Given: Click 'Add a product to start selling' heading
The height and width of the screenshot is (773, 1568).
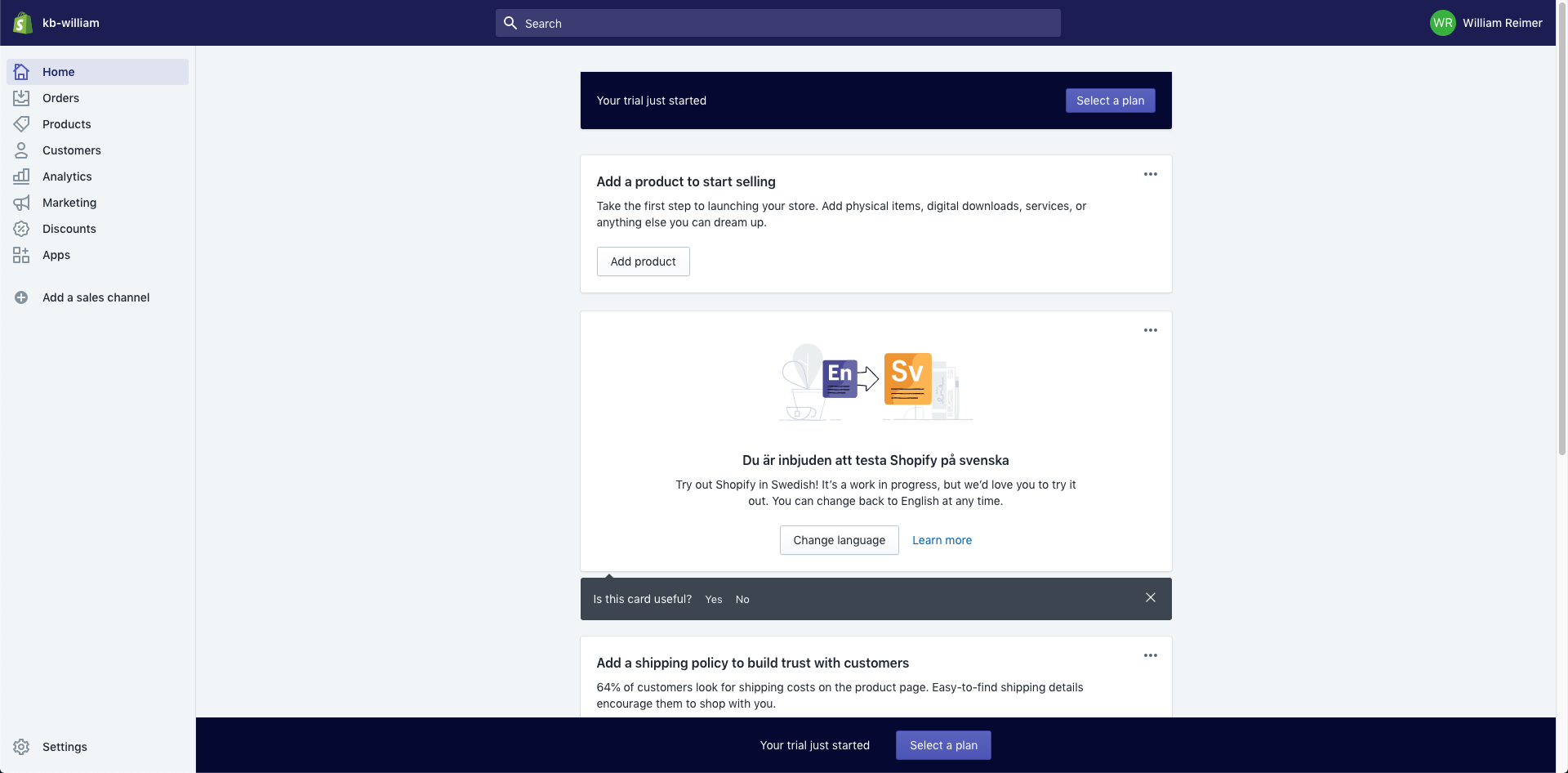Looking at the screenshot, I should pyautogui.click(x=686, y=181).
